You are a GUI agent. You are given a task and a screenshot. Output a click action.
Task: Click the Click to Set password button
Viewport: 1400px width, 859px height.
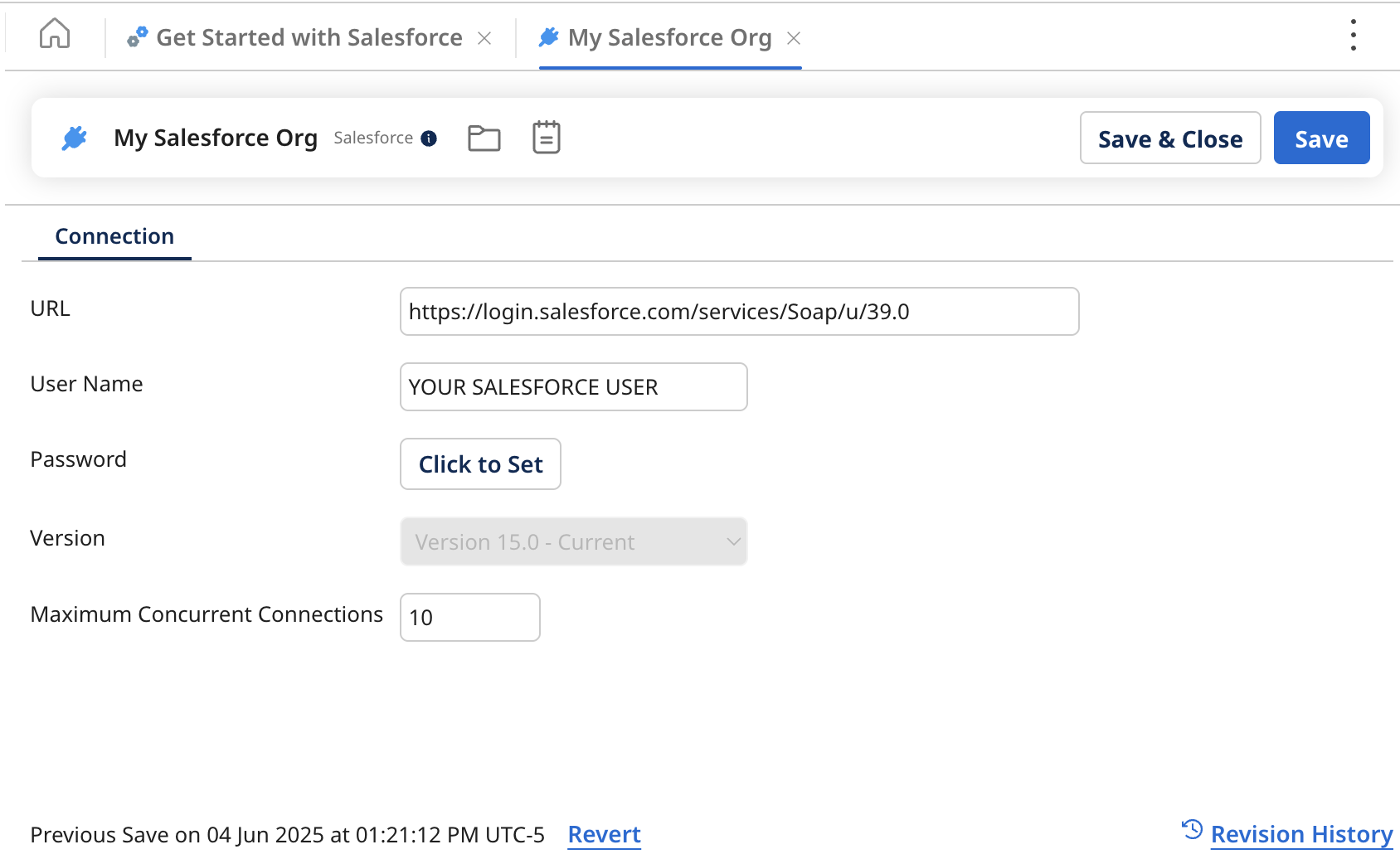tap(480, 464)
